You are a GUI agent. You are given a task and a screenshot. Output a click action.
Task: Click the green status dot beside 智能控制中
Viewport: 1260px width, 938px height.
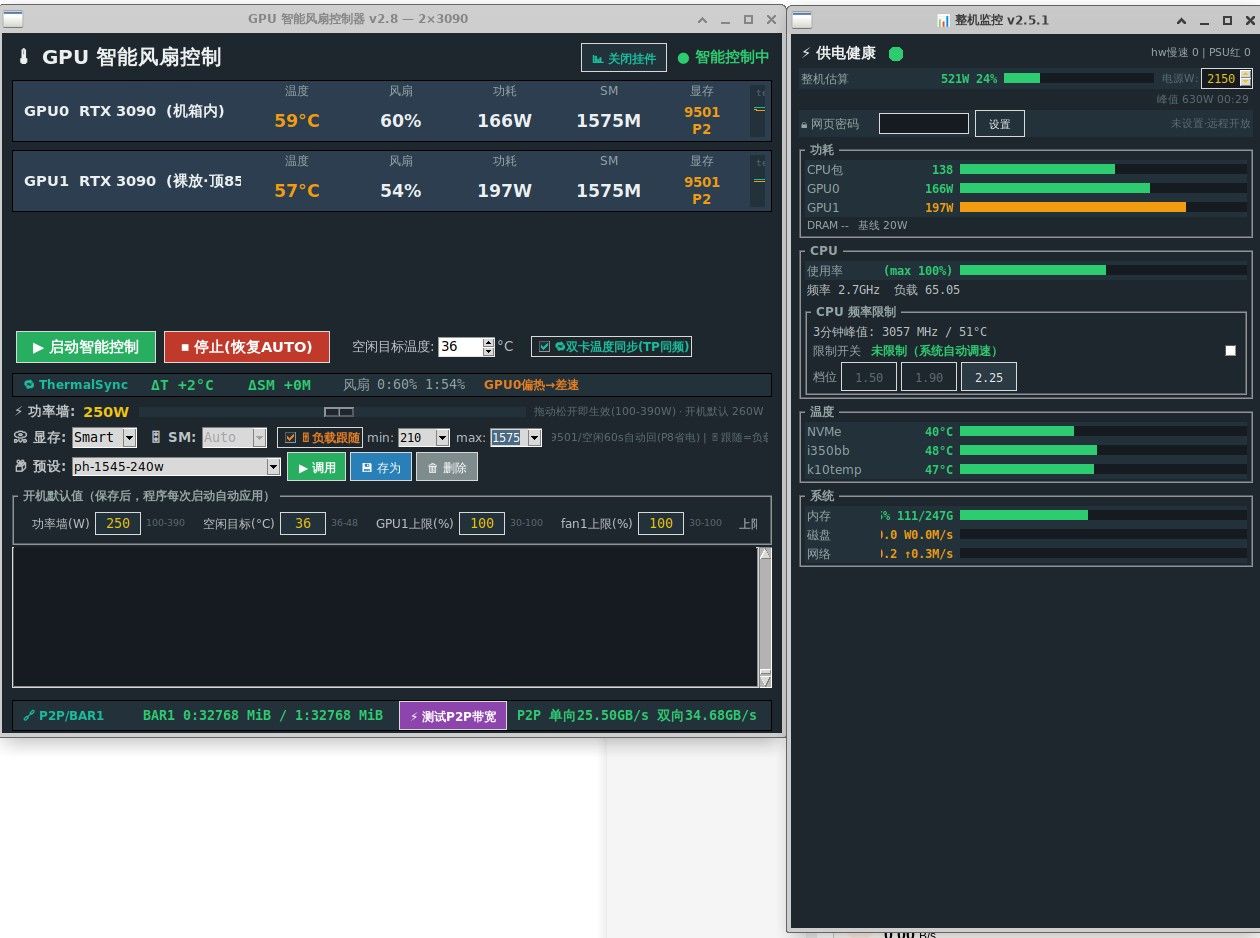point(683,58)
